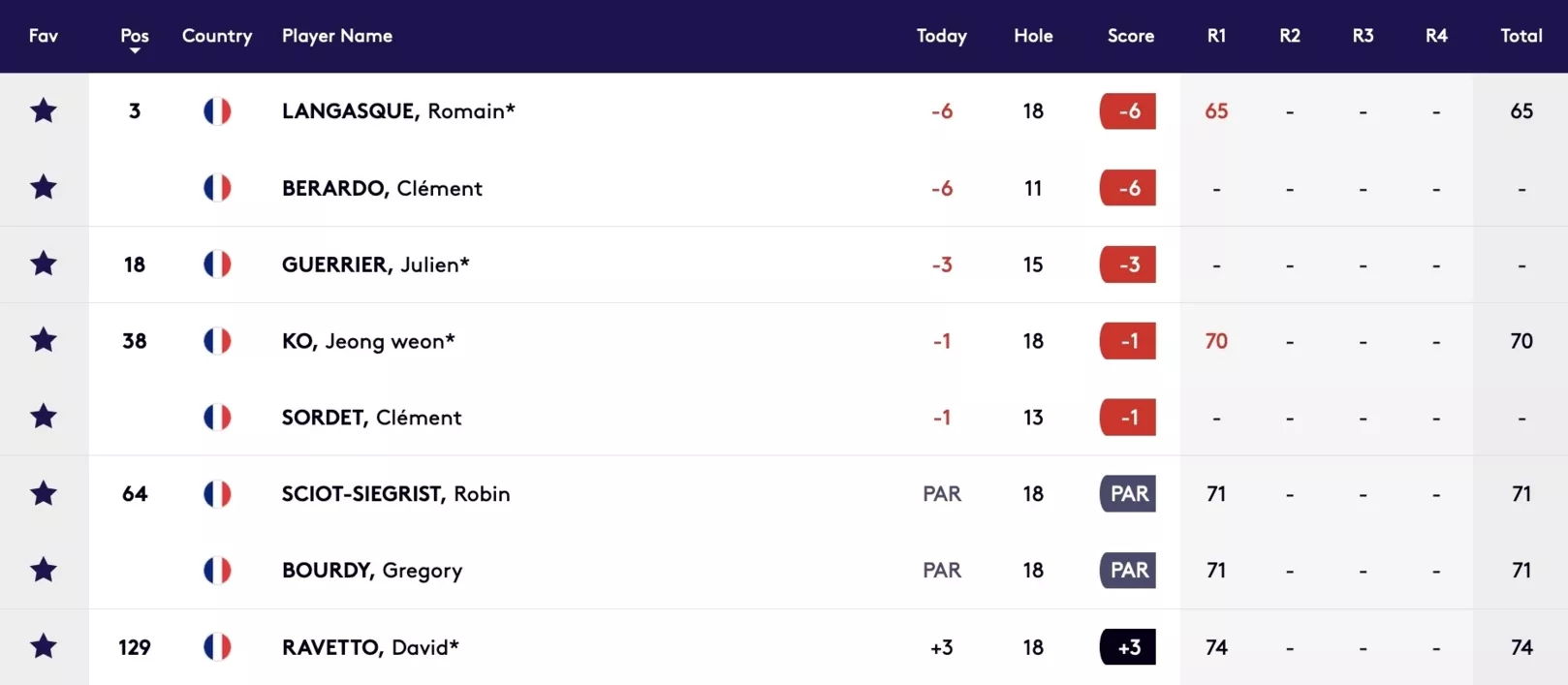Screen dimensions: 1568x685
Task: Click the star icon for BOURDY, Gregory
Action: [44, 570]
